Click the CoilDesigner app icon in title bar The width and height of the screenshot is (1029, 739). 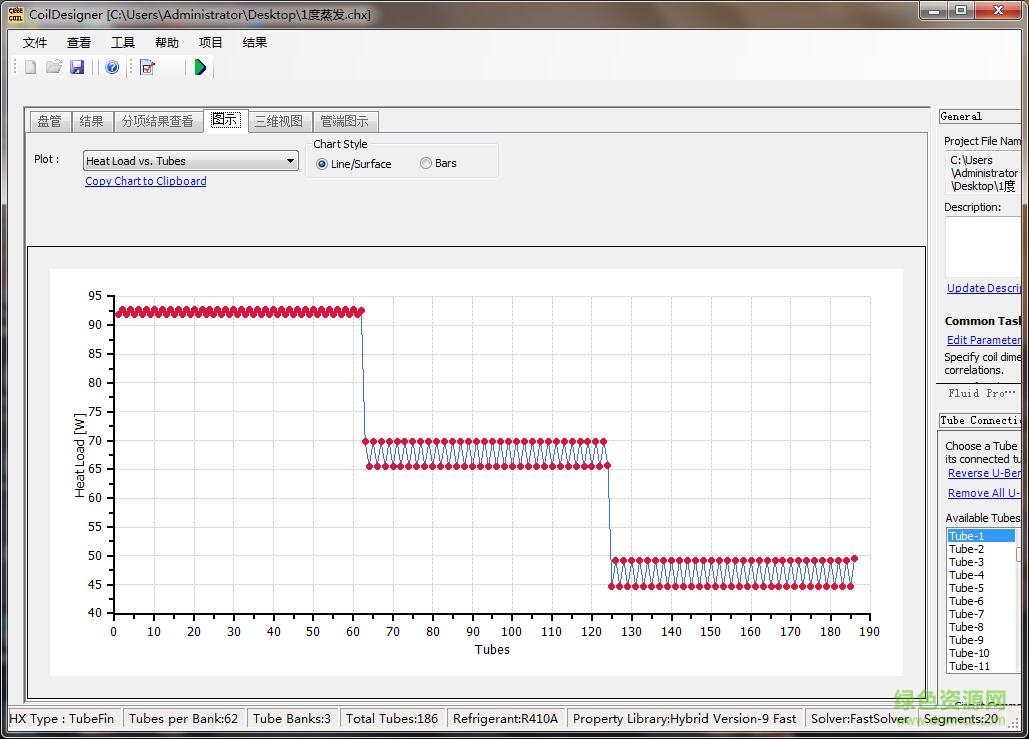point(15,14)
